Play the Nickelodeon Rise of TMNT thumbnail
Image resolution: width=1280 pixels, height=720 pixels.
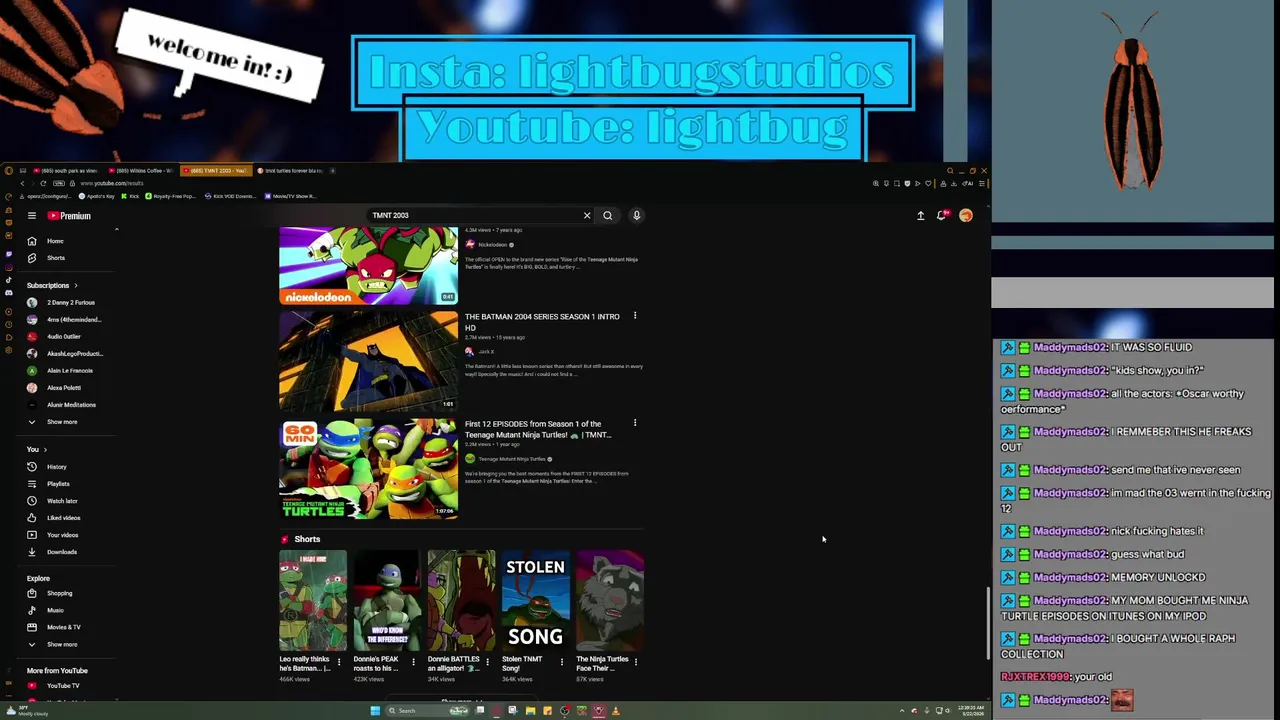click(x=368, y=265)
